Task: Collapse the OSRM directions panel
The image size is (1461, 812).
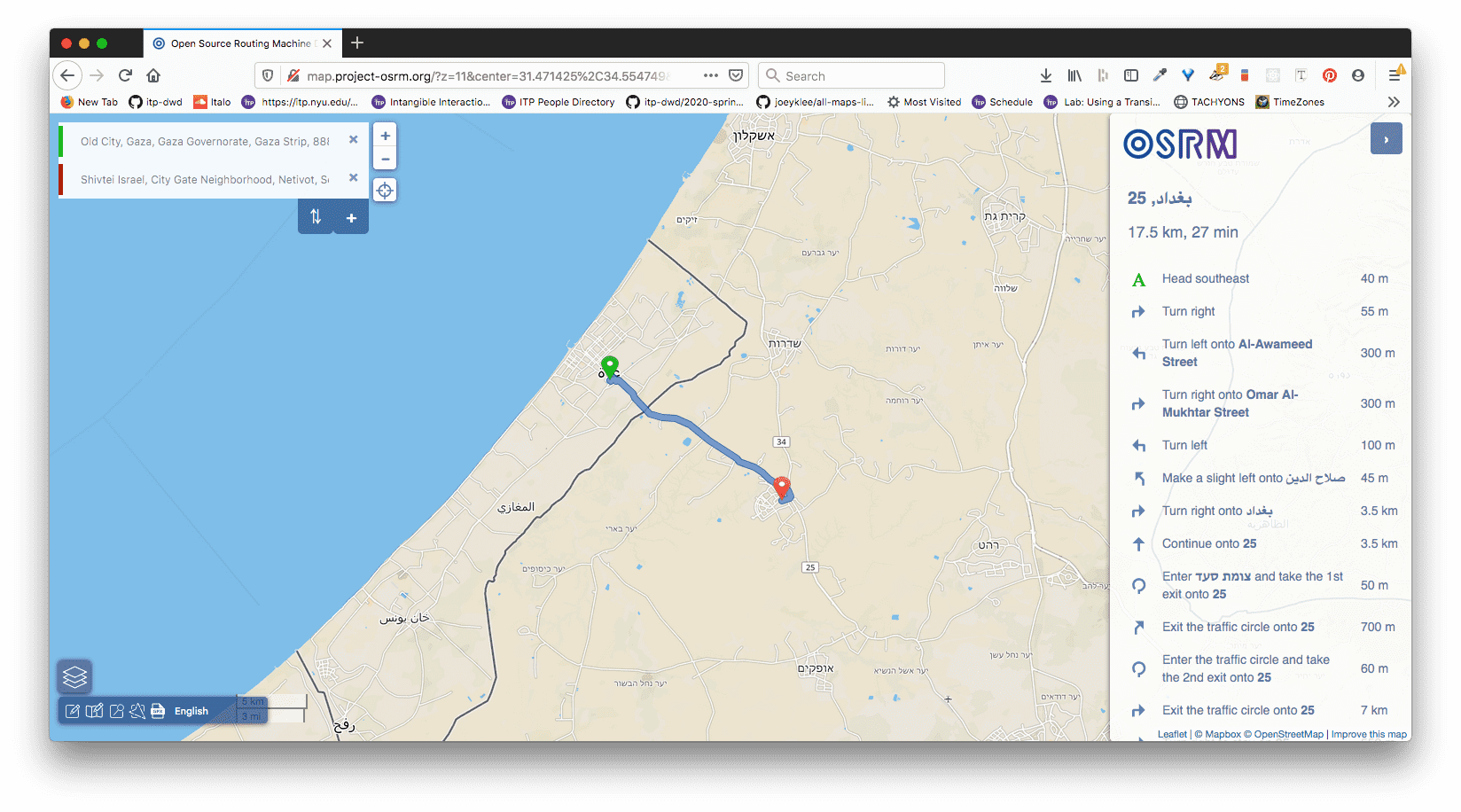Action: coord(1386,139)
